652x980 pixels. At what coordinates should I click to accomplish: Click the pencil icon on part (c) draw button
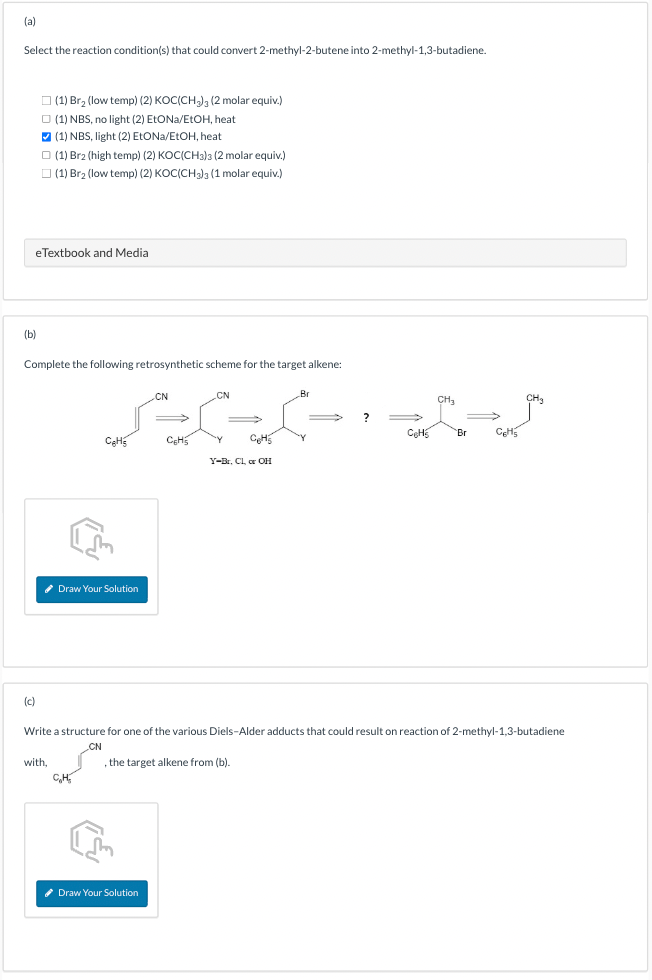pyautogui.click(x=49, y=893)
